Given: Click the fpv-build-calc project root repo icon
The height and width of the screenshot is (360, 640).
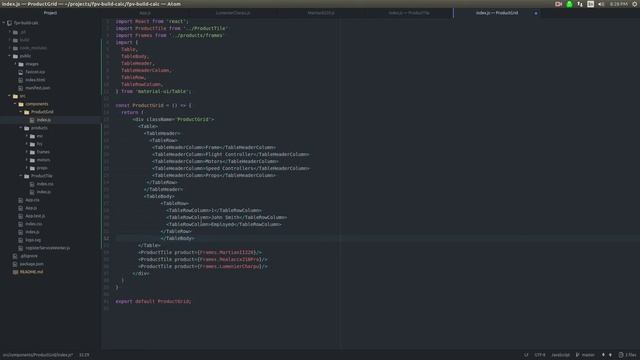Looking at the screenshot, I should pos(9,23).
